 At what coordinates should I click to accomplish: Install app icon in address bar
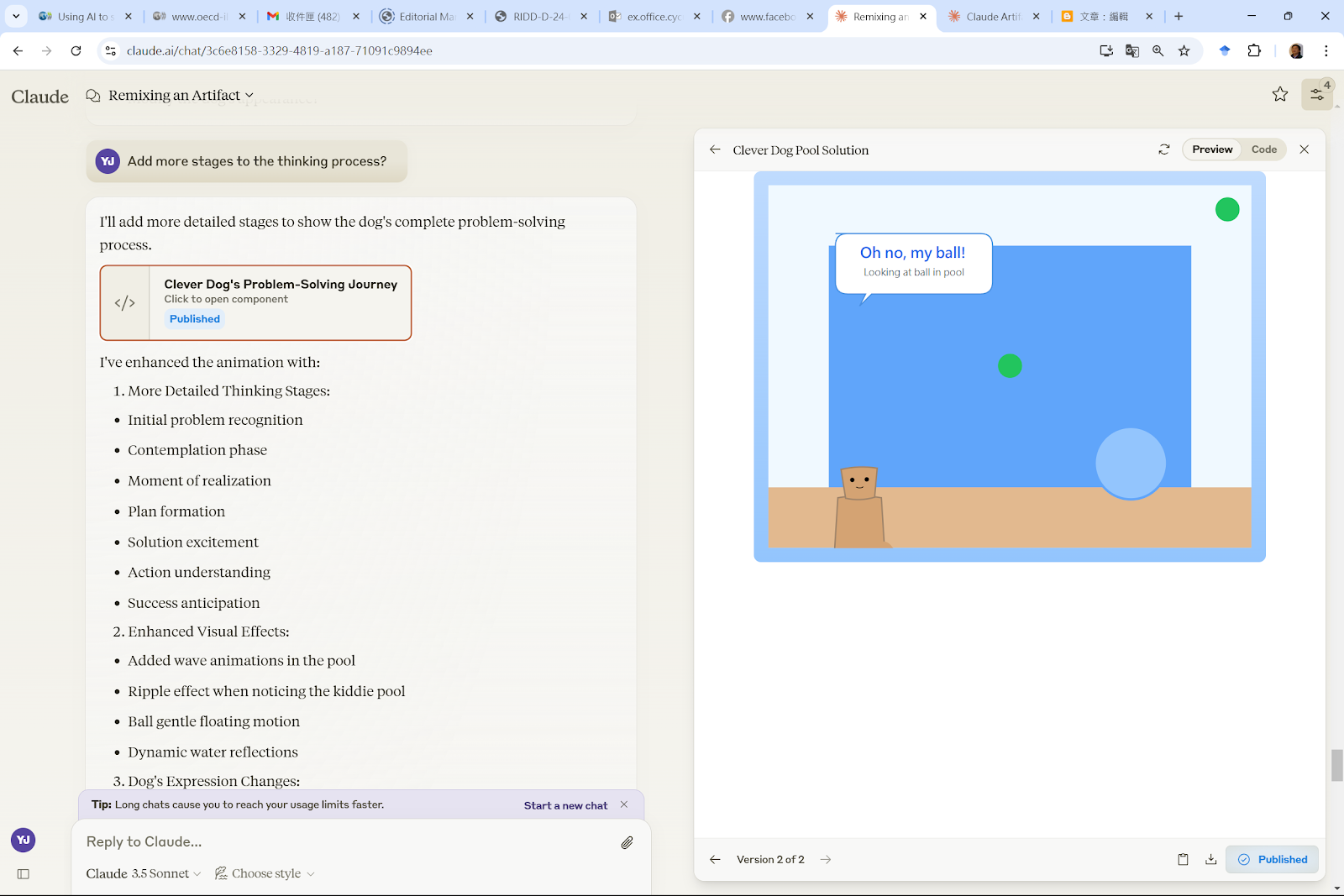tap(1106, 51)
